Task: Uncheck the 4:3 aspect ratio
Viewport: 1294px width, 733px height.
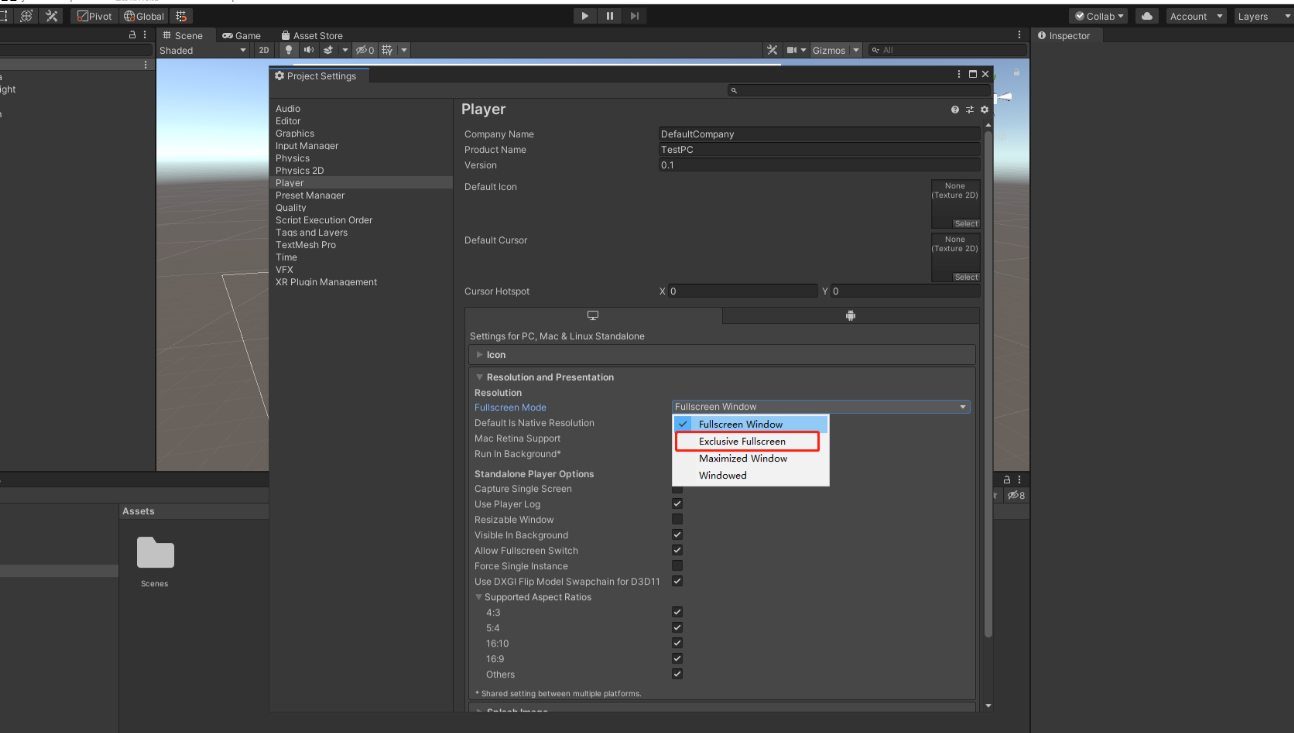Action: [x=677, y=612]
